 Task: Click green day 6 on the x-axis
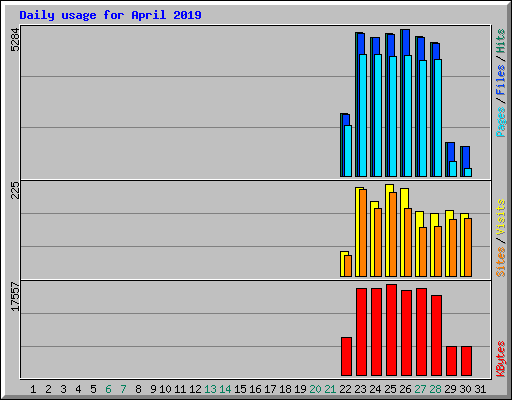108,389
